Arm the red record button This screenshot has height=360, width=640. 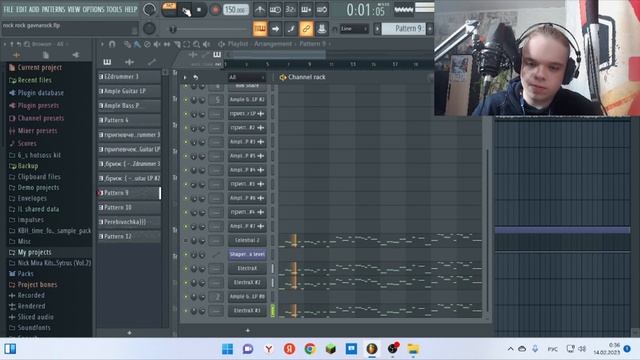[x=215, y=10]
